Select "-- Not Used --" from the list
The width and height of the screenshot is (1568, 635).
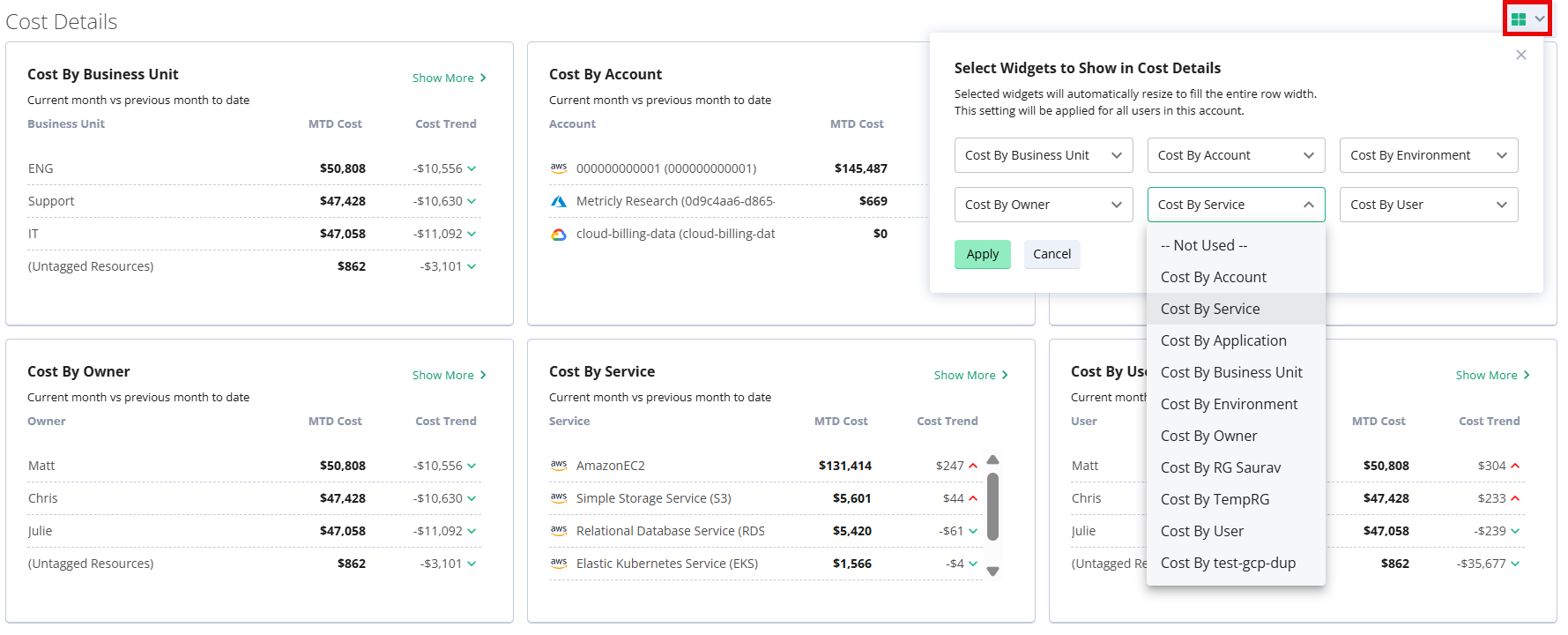1203,245
